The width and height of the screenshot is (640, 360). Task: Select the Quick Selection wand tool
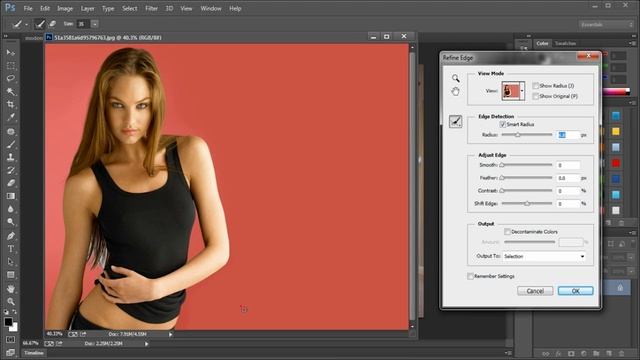[11, 91]
